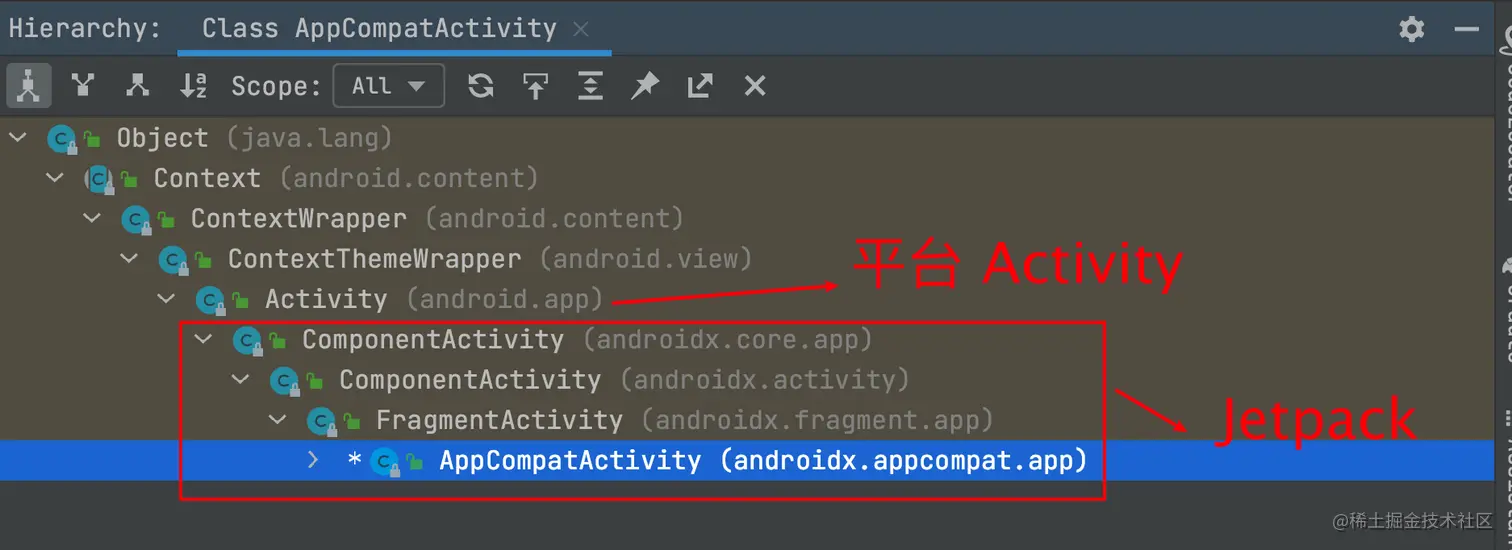Toggle alphabetical sort icon

tap(193, 86)
